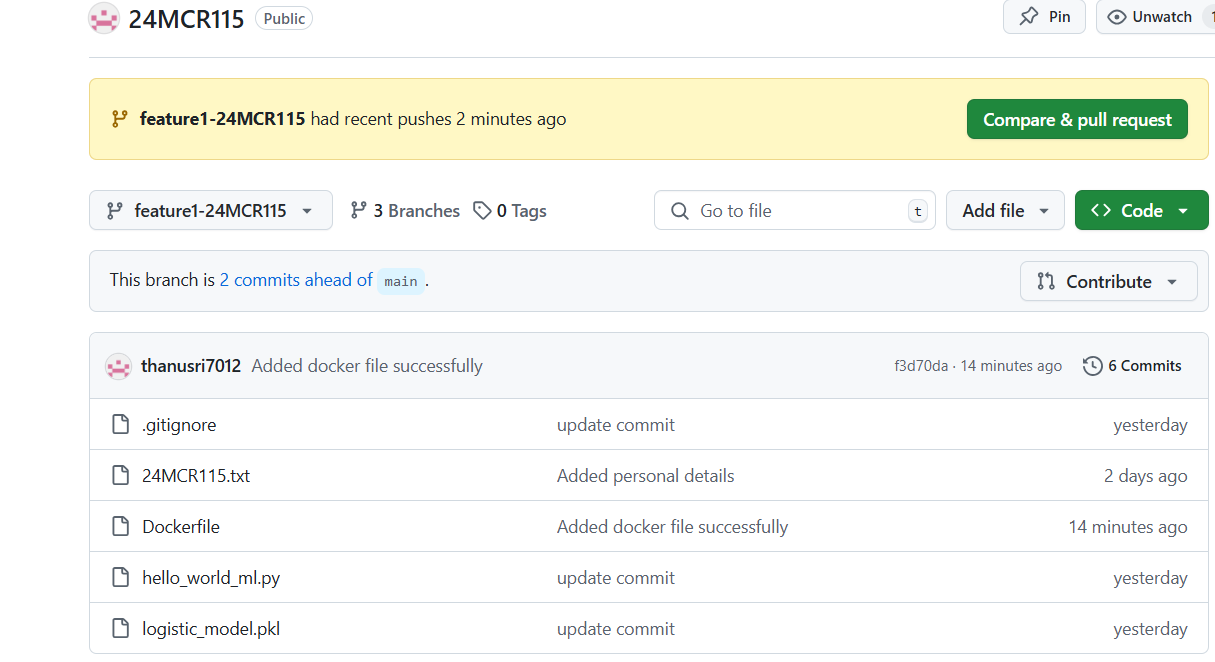This screenshot has width=1215, height=662.
Task: Click yesterday timestamp in .gitignore row
Action: click(1151, 425)
